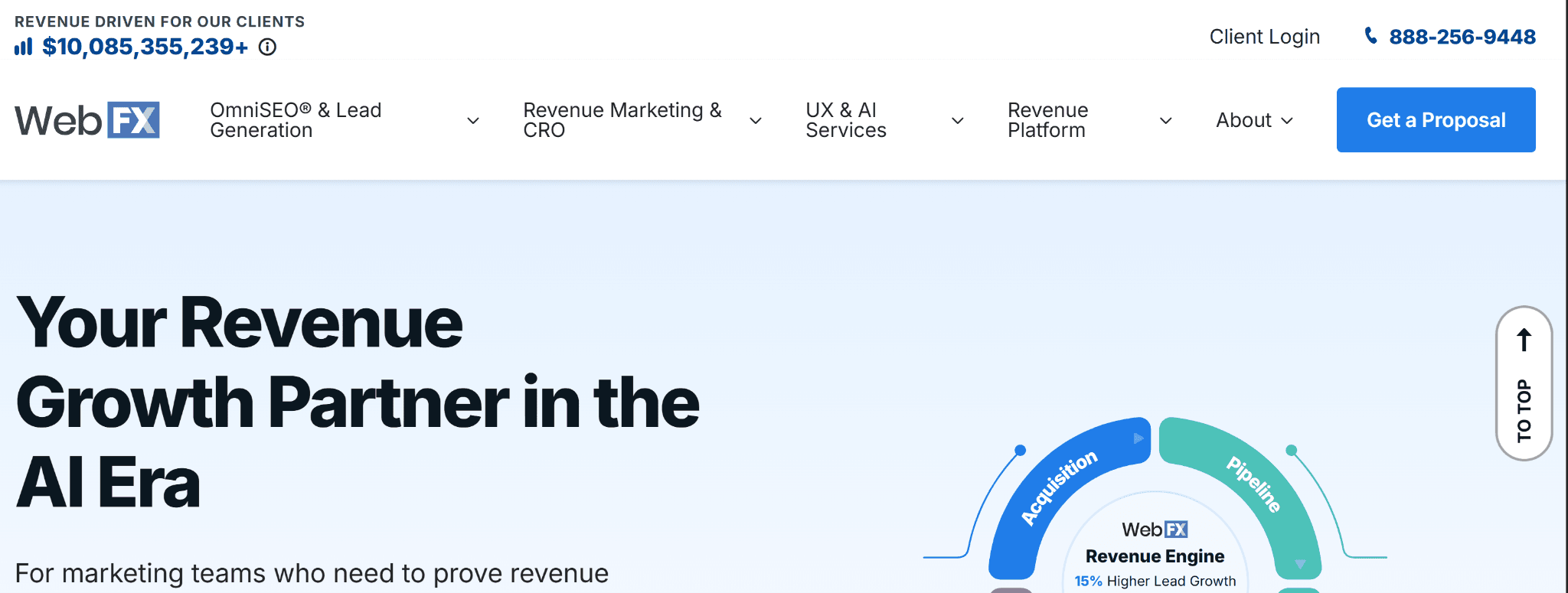
Task: Open UX & AI Services menu
Action: coord(846,120)
